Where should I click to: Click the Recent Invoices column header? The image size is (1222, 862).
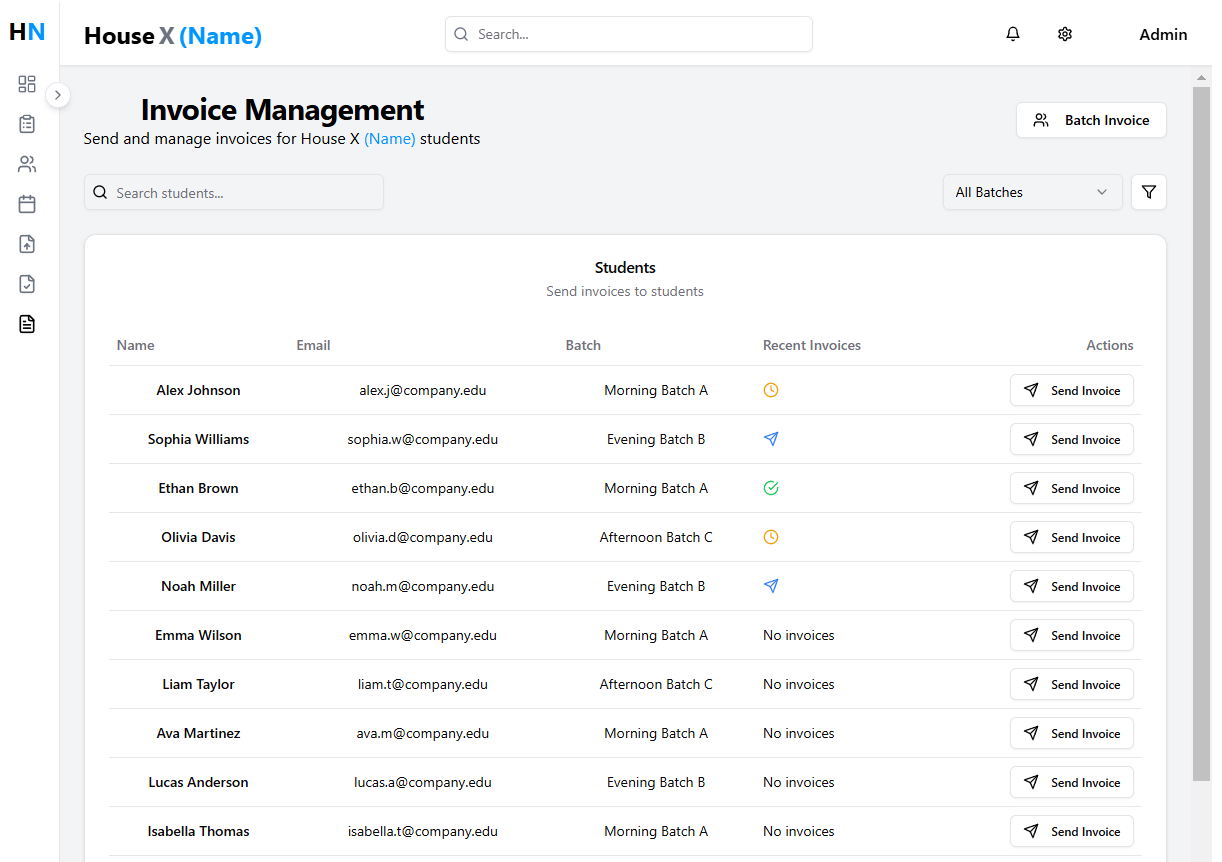tap(812, 345)
